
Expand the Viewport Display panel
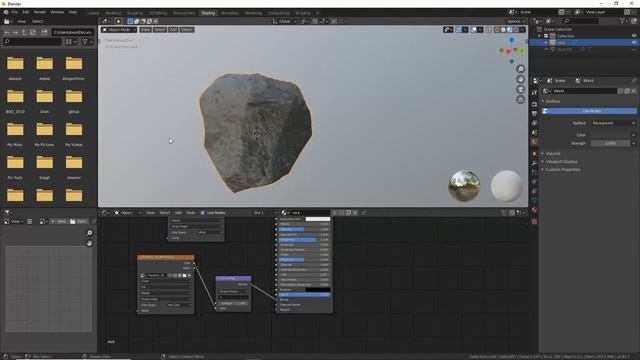[x=561, y=162]
